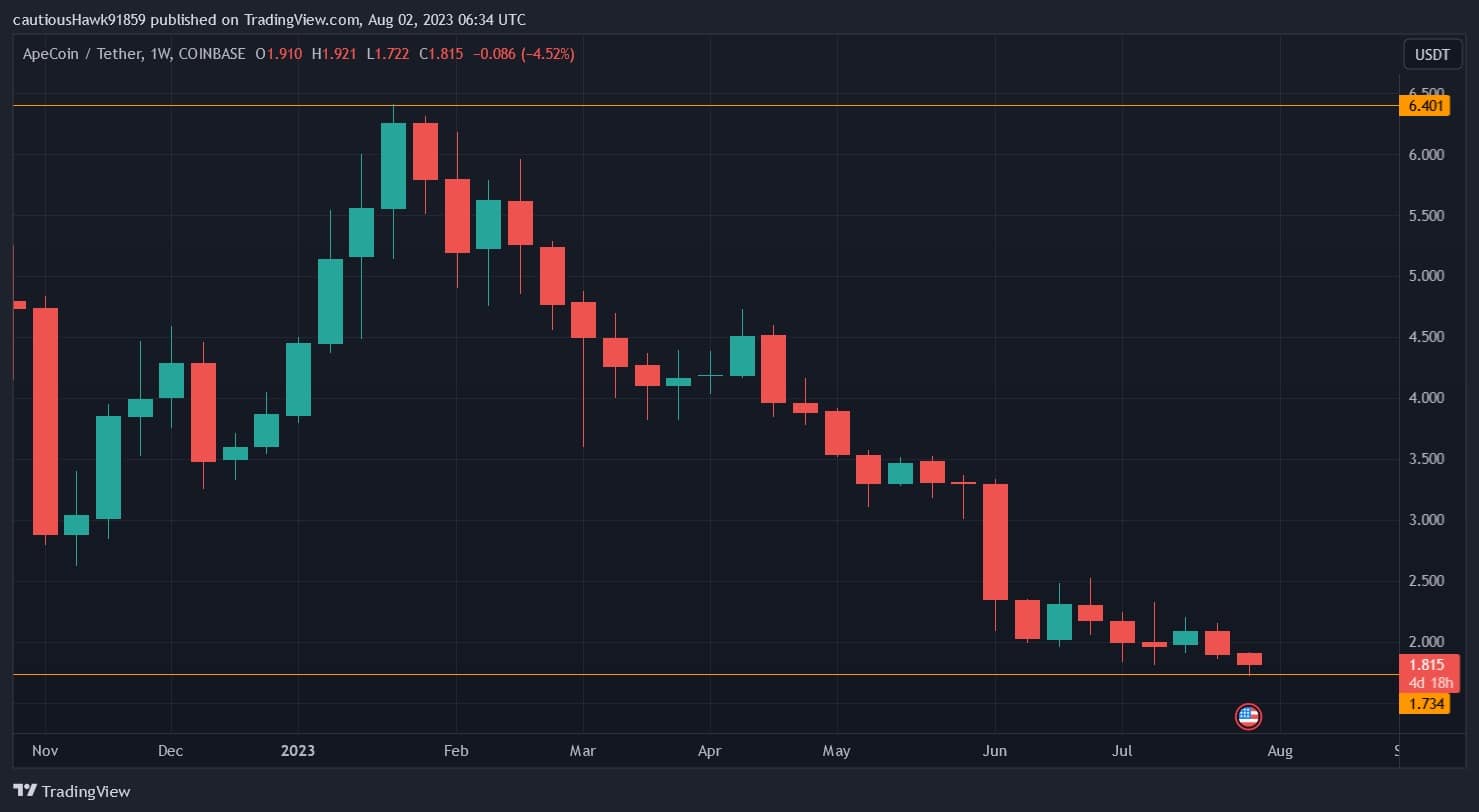
Task: Click the ApeCoin / Tether symbol title
Action: click(83, 54)
